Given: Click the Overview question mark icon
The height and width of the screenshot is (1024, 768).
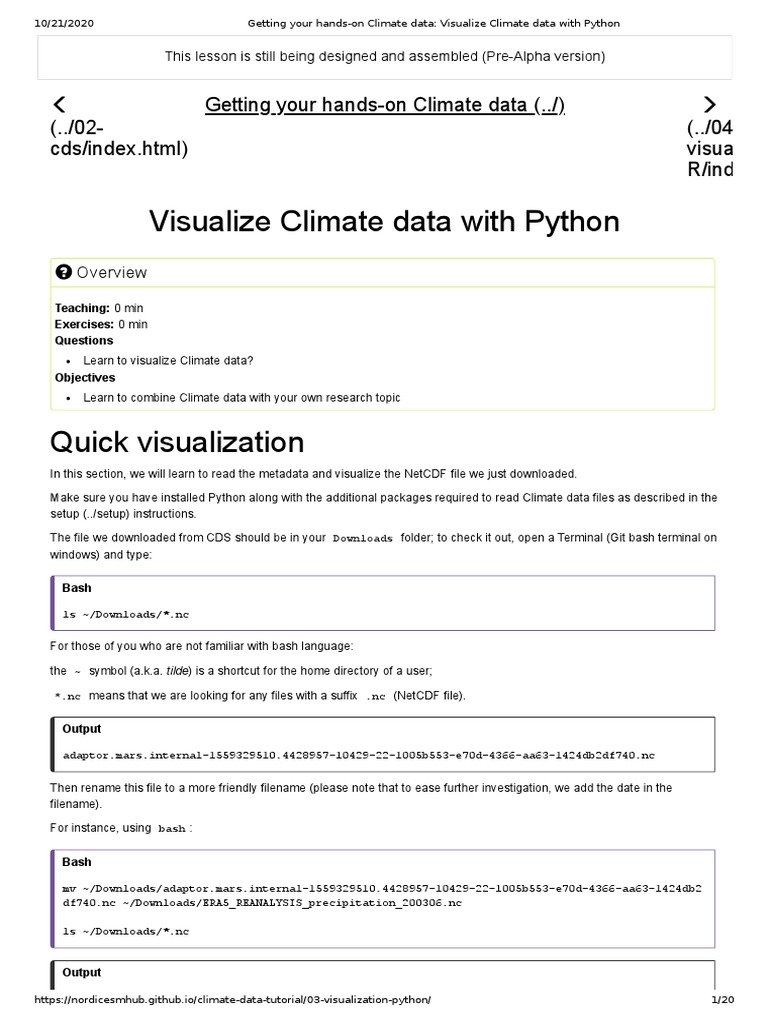Looking at the screenshot, I should pyautogui.click(x=64, y=273).
